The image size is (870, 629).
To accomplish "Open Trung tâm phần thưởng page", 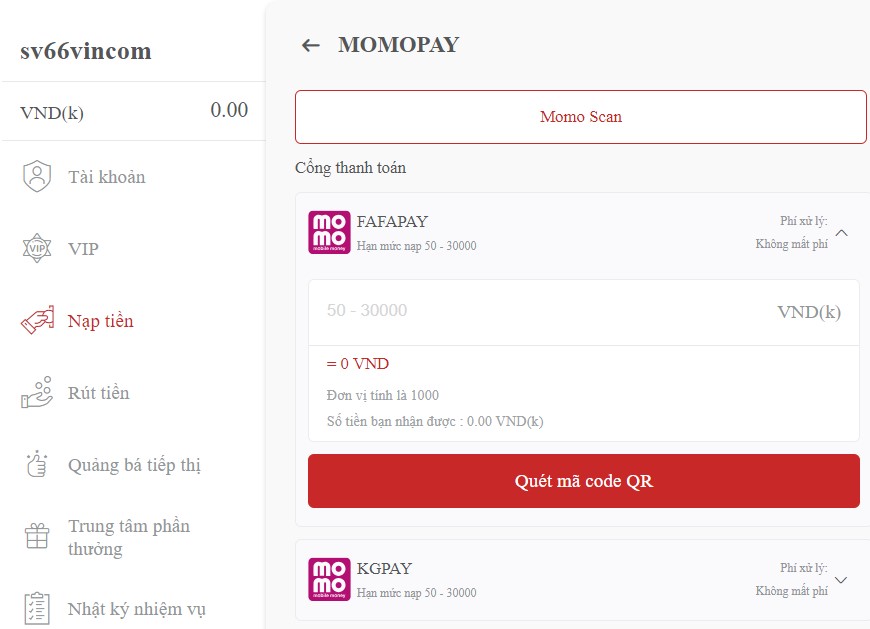I will point(129,537).
